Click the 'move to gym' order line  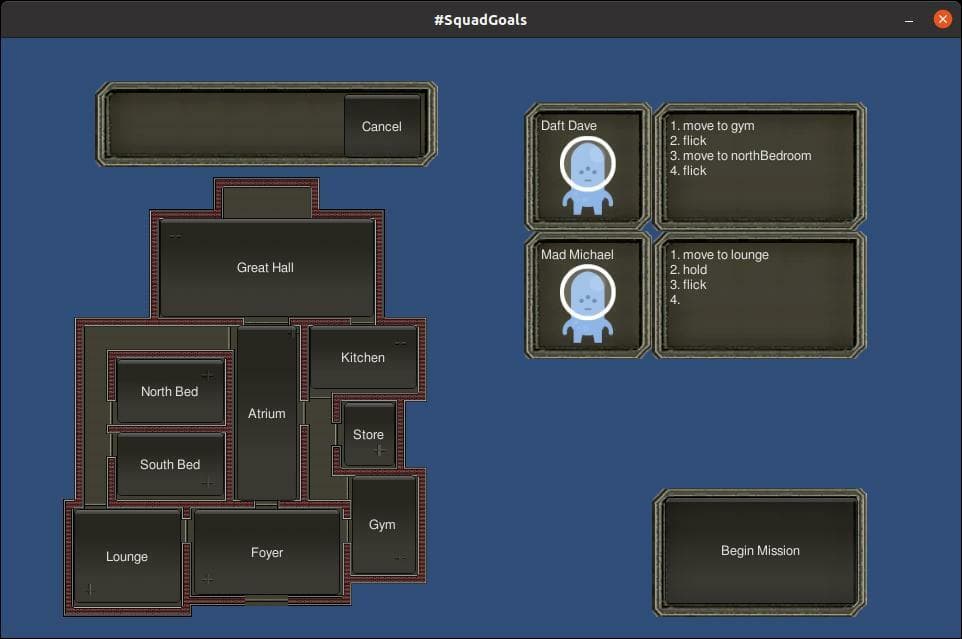712,126
